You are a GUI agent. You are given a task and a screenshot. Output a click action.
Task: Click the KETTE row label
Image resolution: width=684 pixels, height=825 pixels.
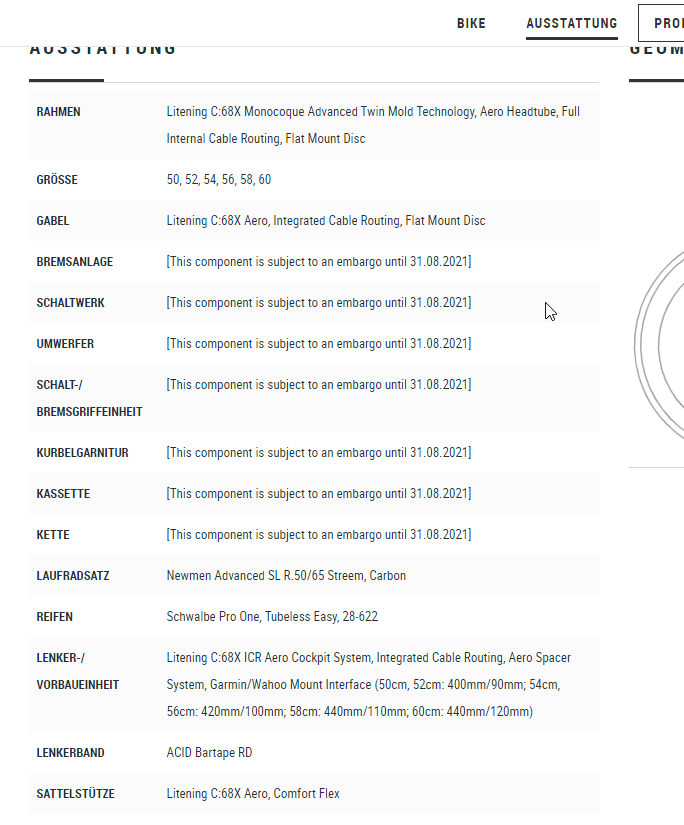point(53,535)
